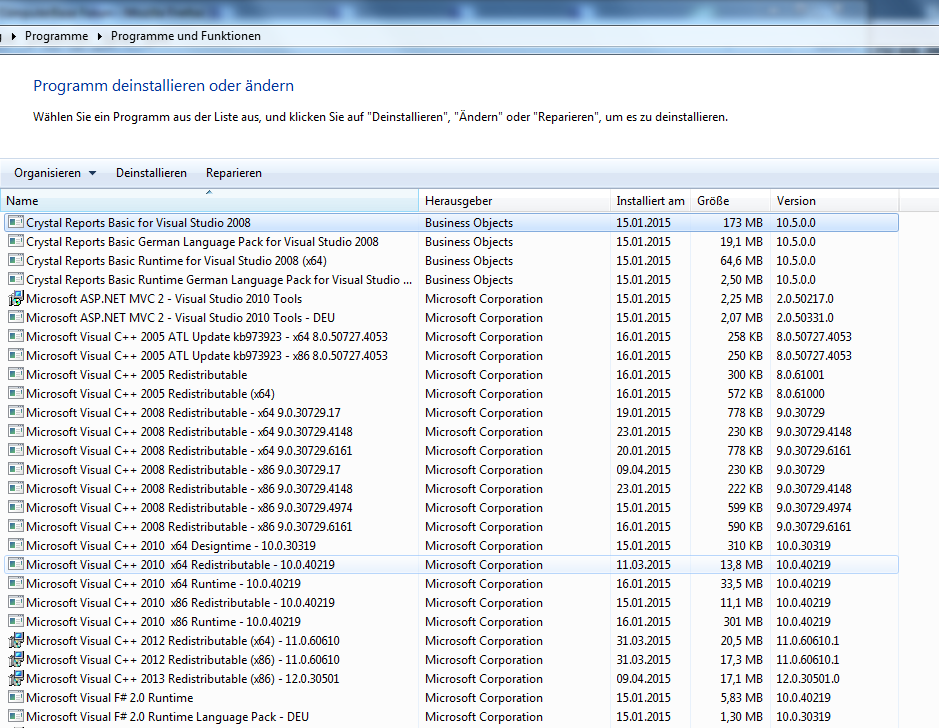
Task: Click icon of Visual C++ 2010 x86 Redistributable
Action: (x=16, y=602)
